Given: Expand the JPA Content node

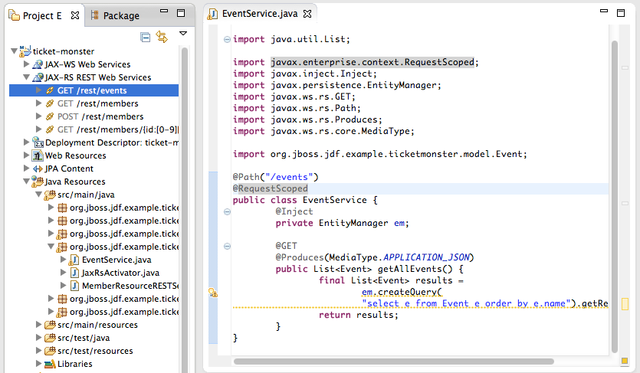Looking at the screenshot, I should (x=26, y=169).
